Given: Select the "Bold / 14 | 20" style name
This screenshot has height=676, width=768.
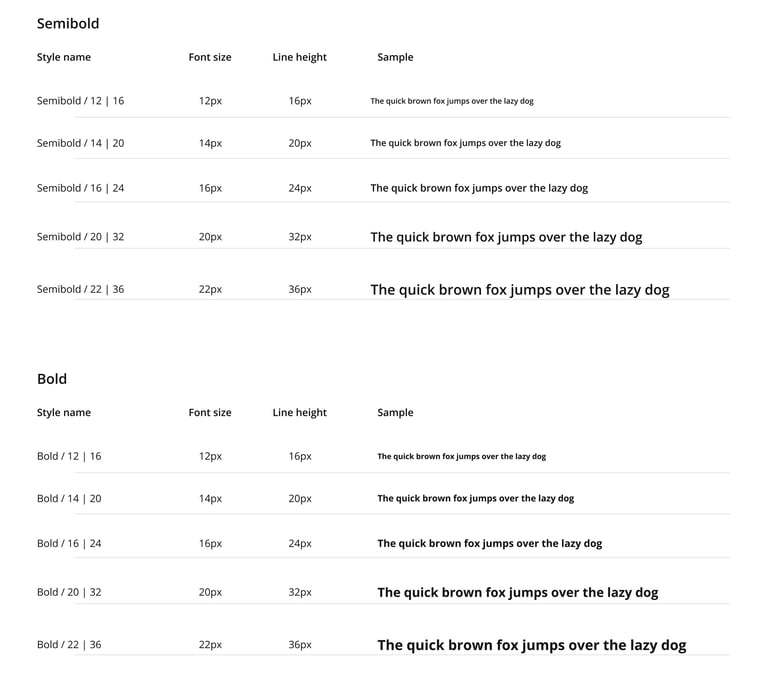Looking at the screenshot, I should pyautogui.click(x=69, y=498).
